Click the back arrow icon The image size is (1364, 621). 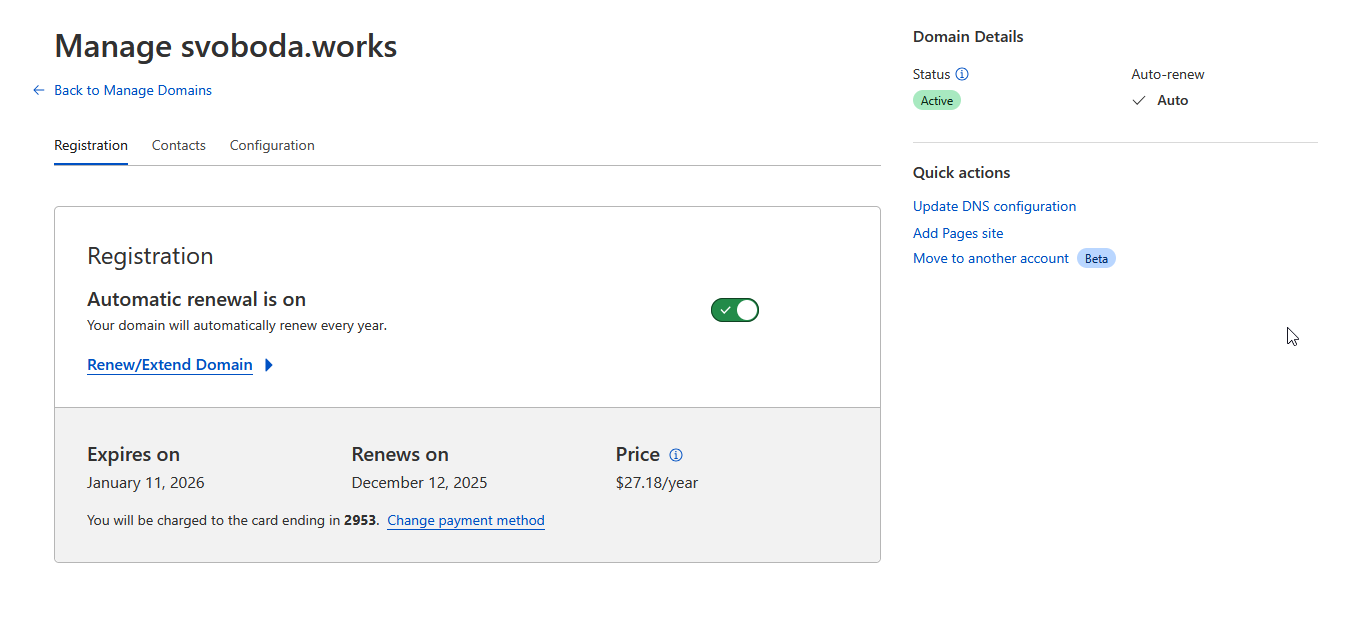pos(39,90)
